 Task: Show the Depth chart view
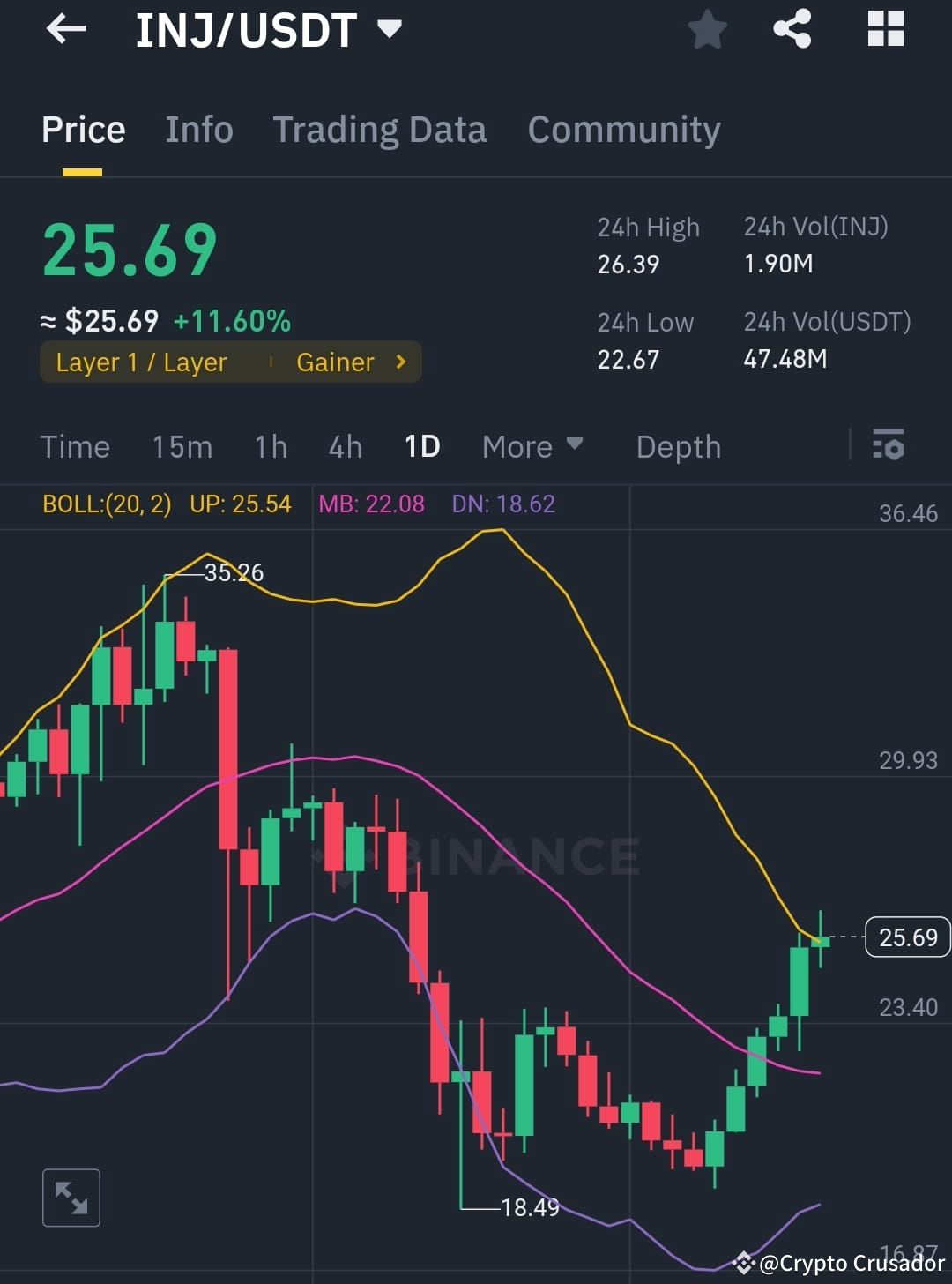(678, 446)
